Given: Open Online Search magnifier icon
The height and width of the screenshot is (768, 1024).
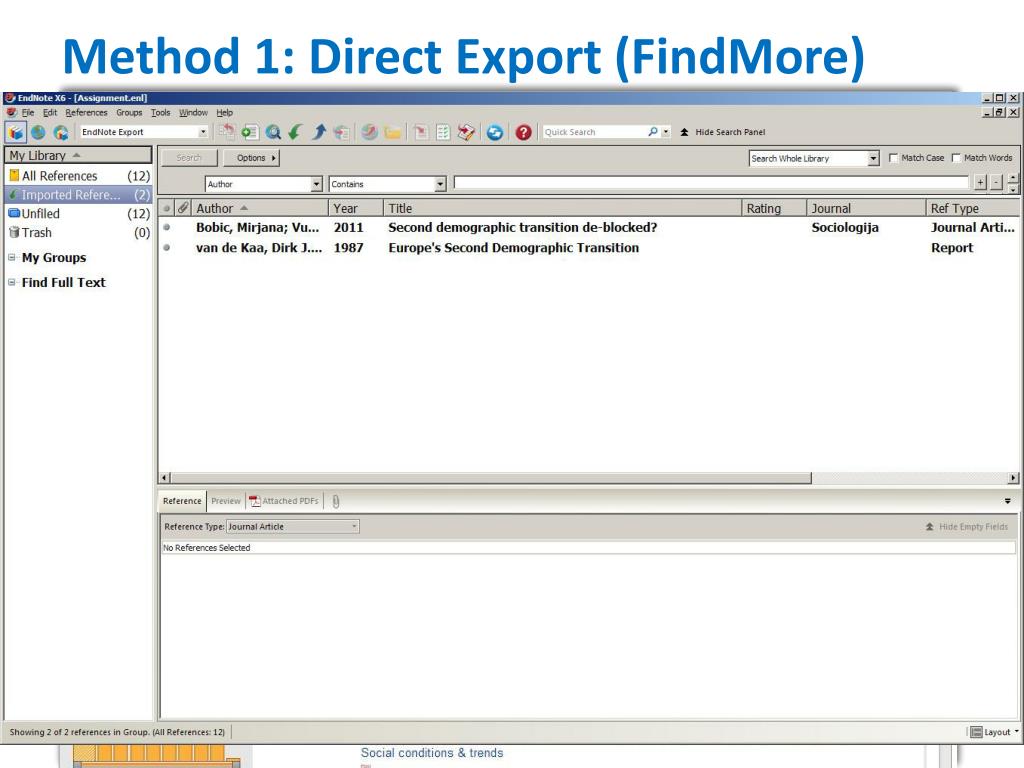Looking at the screenshot, I should [273, 132].
